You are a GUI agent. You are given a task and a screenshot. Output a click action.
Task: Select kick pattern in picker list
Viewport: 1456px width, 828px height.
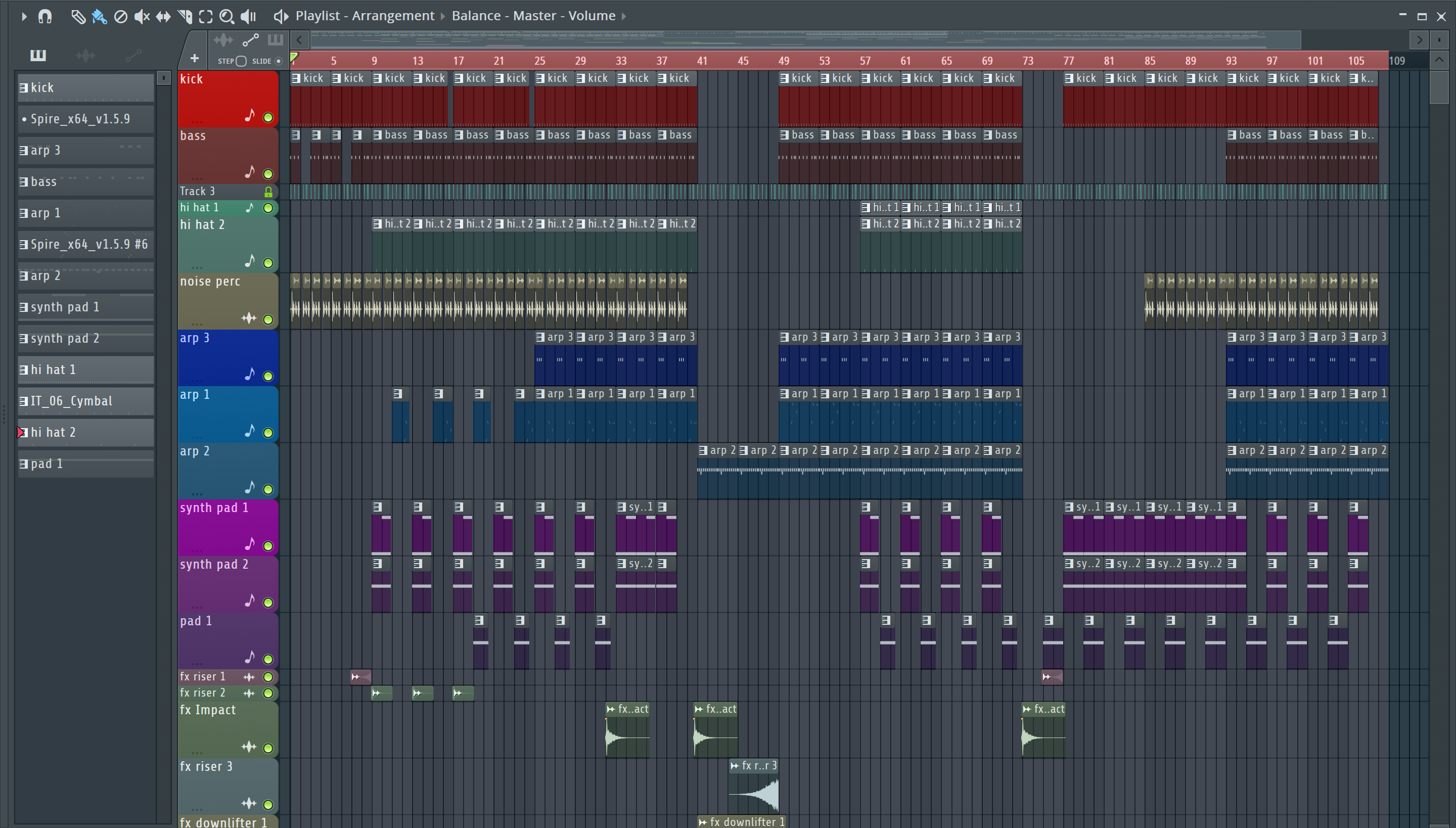(86, 87)
